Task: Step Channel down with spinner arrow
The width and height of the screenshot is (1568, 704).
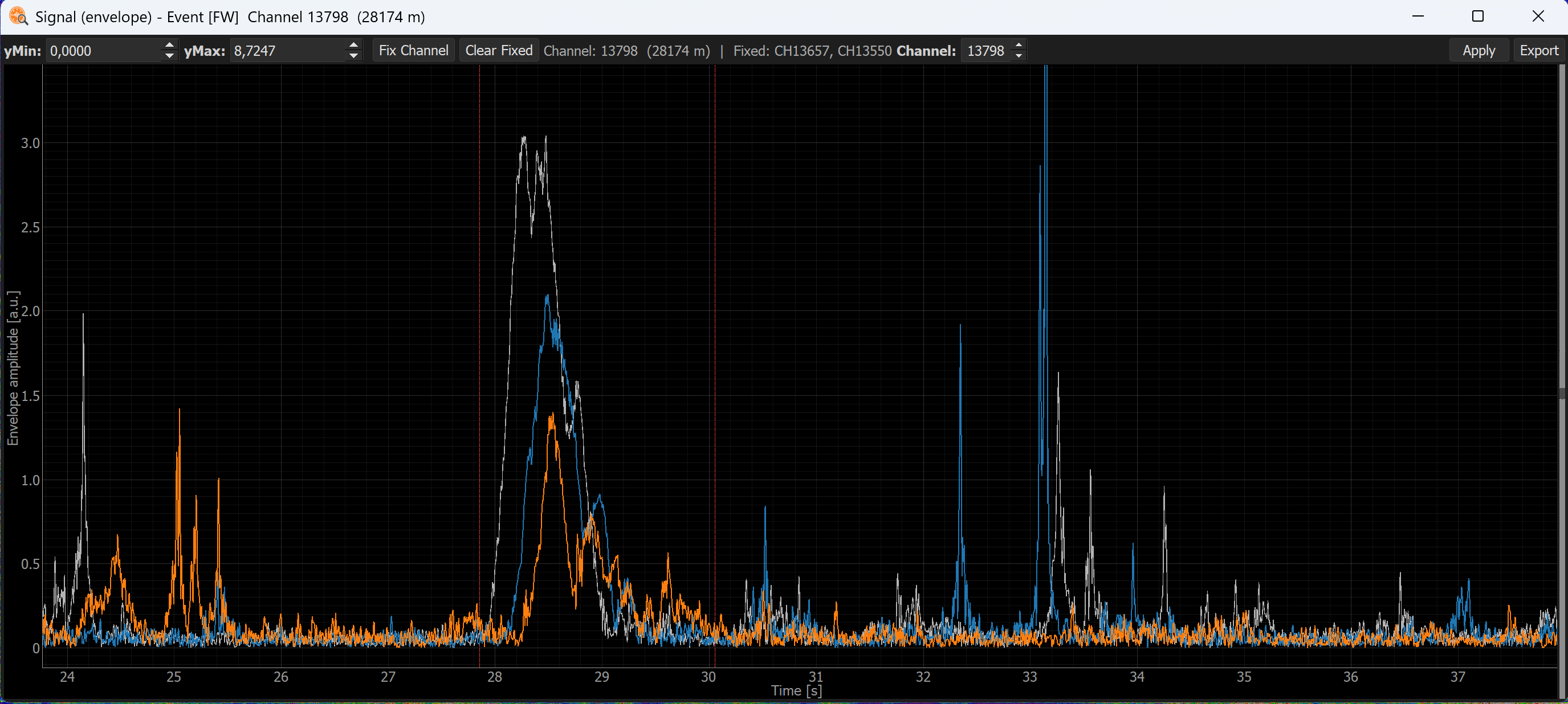Action: pyautogui.click(x=1019, y=56)
